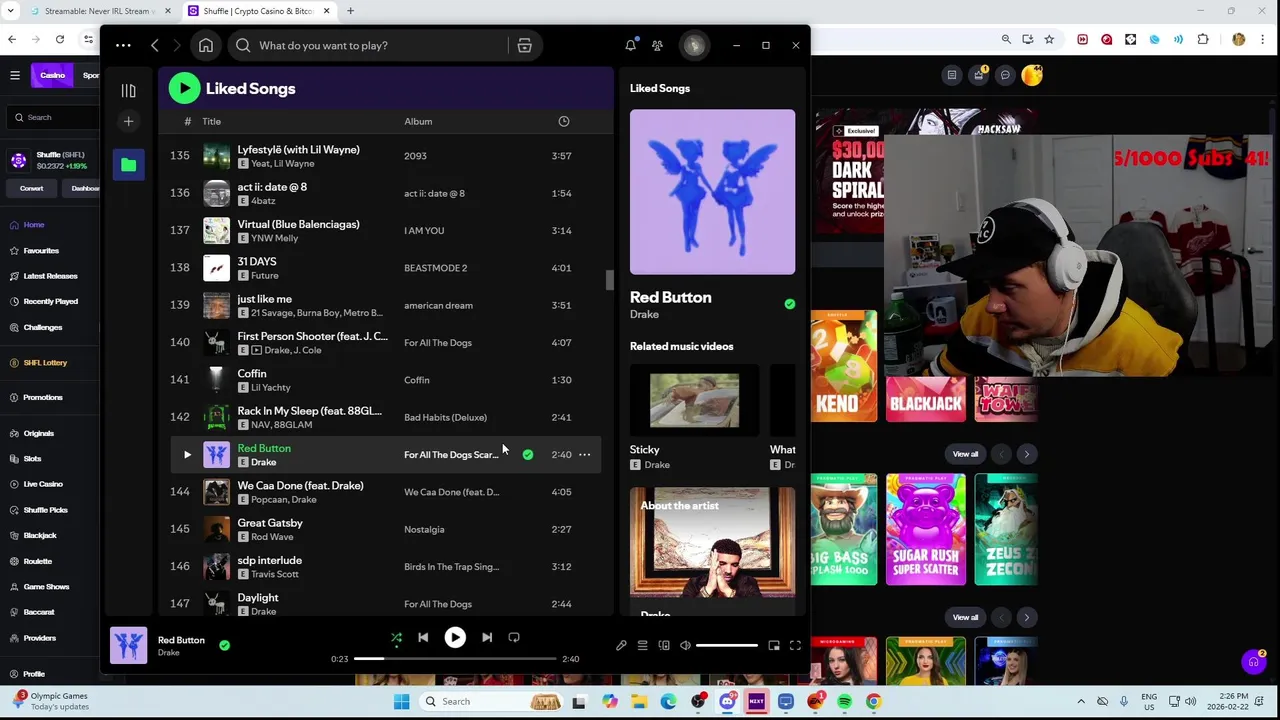
Task: Select song First Person Shooter
Action: coord(312,336)
